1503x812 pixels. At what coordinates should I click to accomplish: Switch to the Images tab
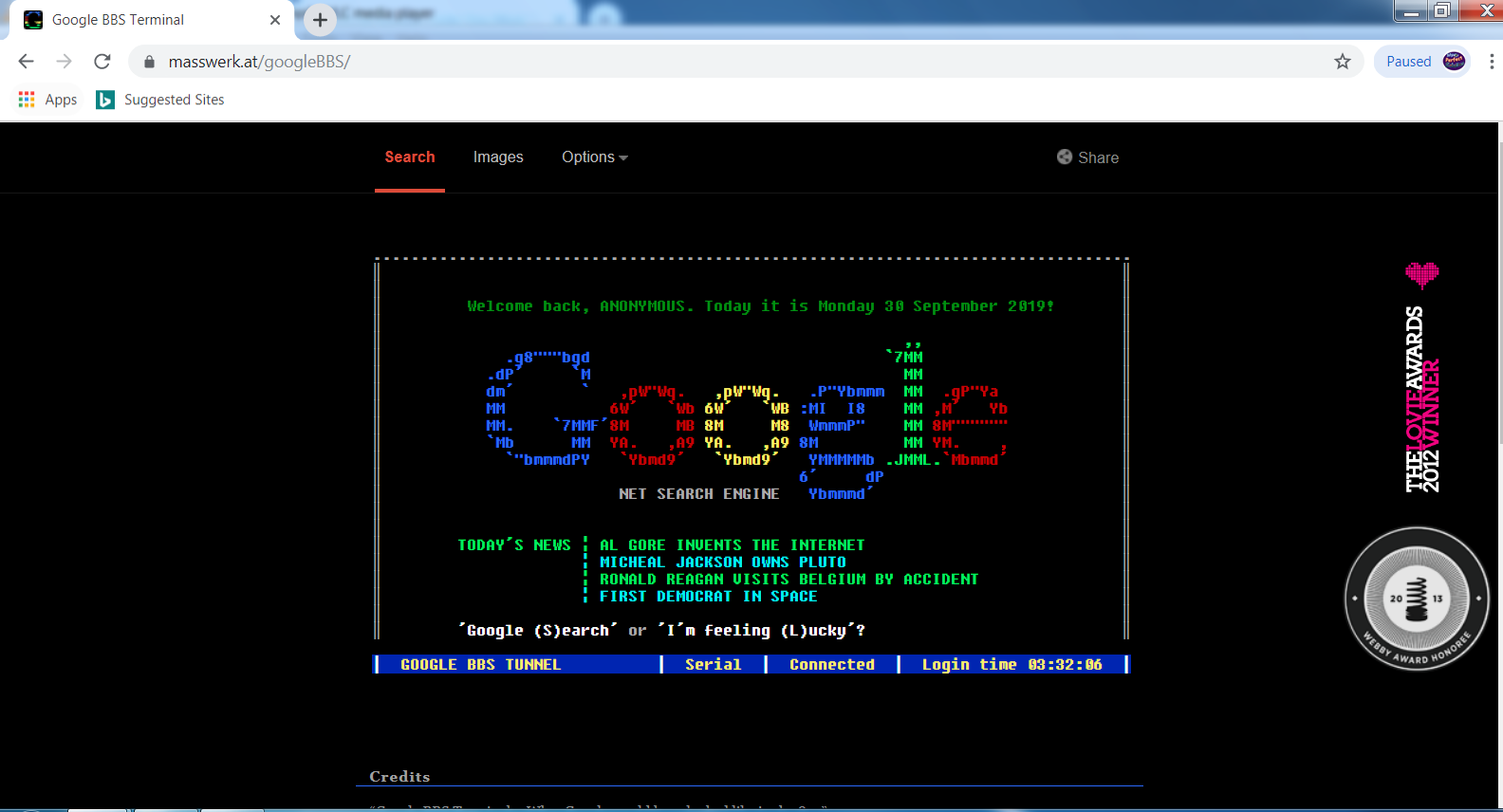498,157
